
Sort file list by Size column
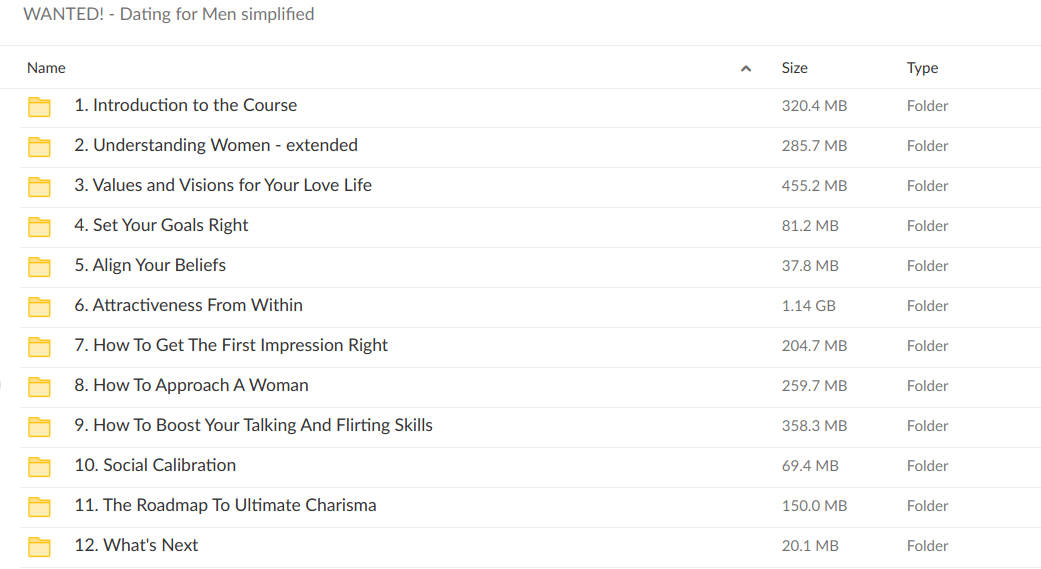794,68
